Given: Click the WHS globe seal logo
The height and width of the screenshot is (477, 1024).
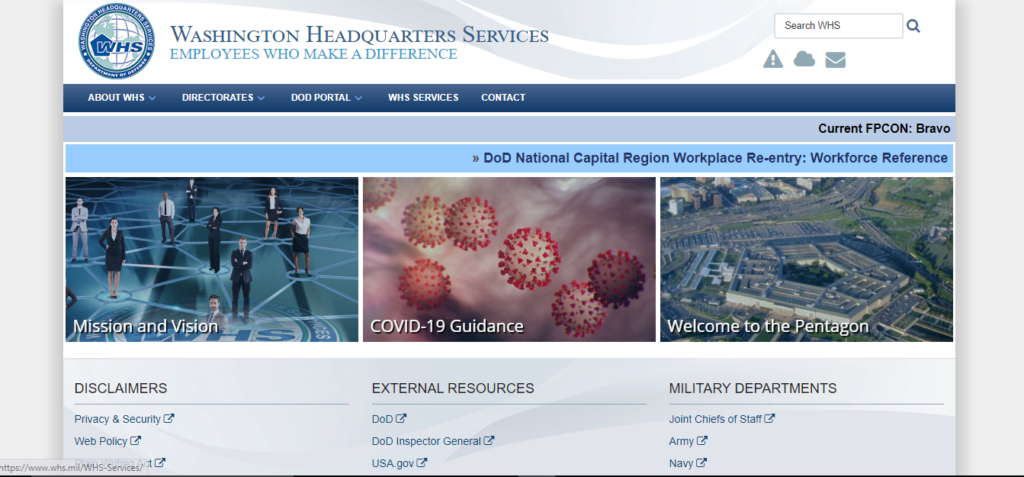Looking at the screenshot, I should 116,42.
